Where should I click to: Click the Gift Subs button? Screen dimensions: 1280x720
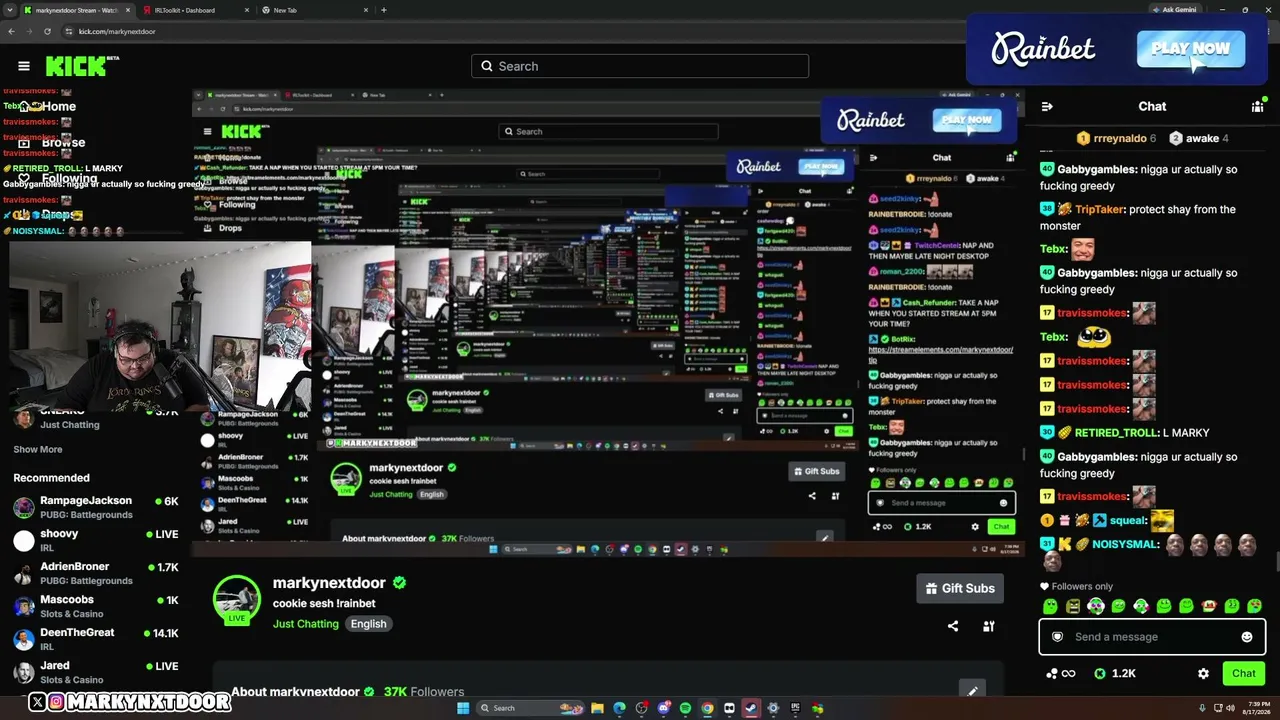pos(960,588)
